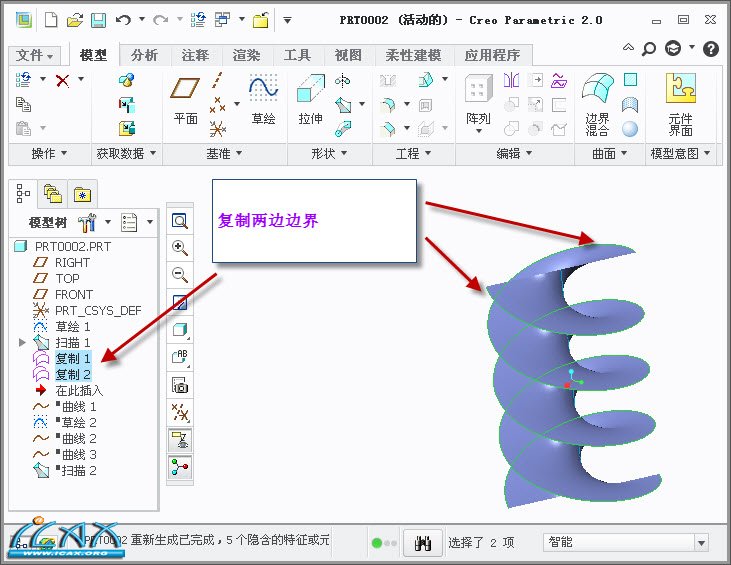The image size is (731, 565).
Task: Choose the Extrude (拉伸) tool
Action: (310, 100)
